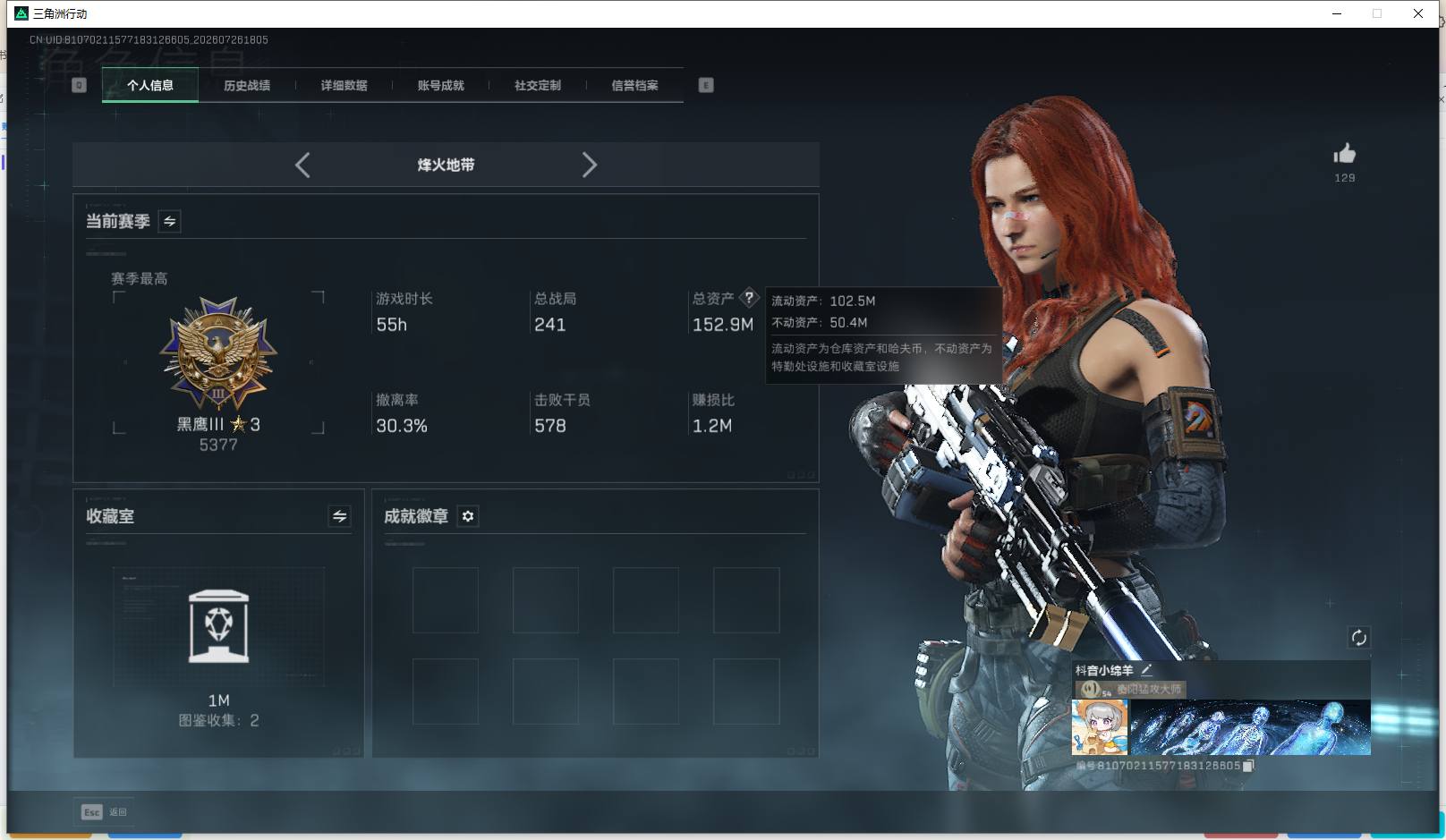Click the blue skeleton profile banner
Screen dimensions: 1446x840
[1251, 727]
